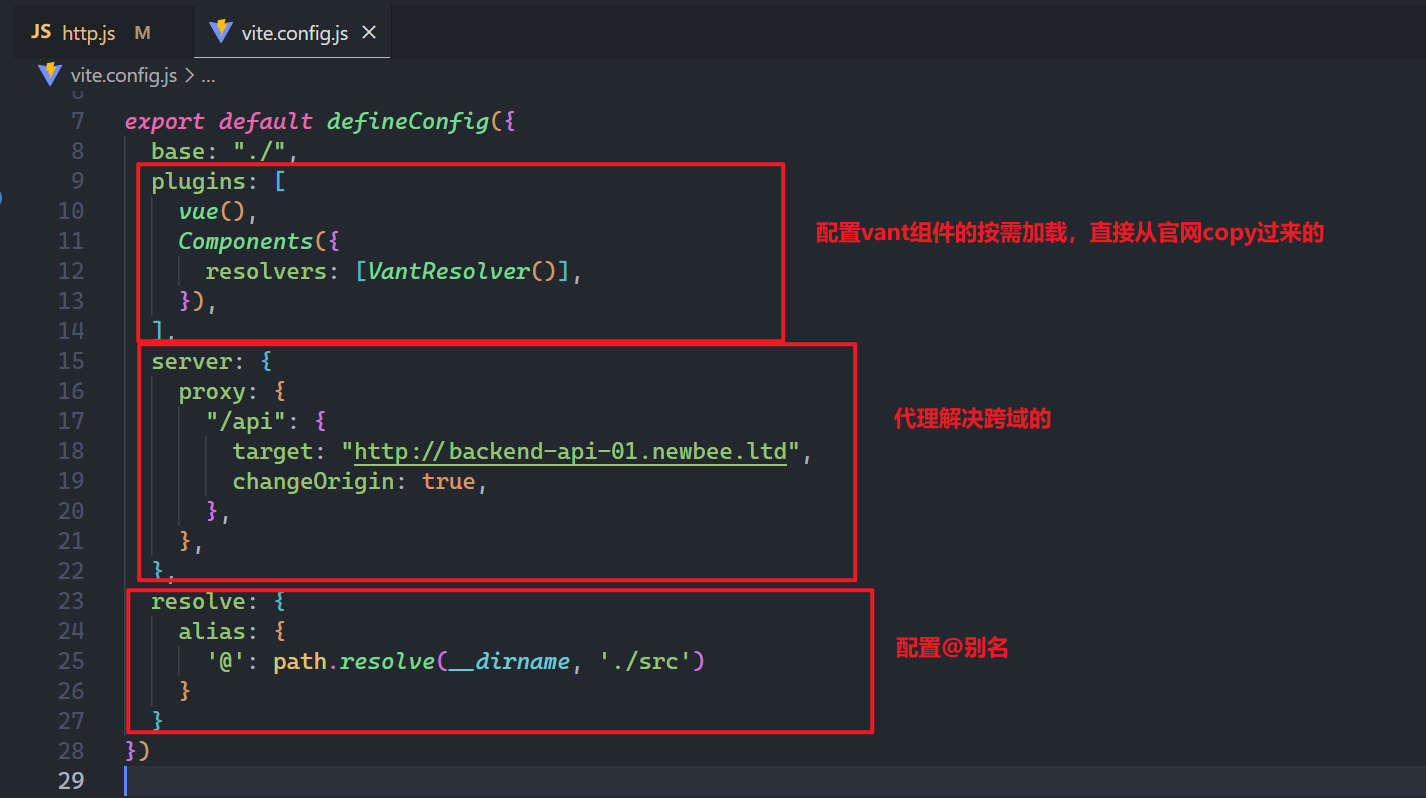Click the Vite icon in the breadcrumb
The height and width of the screenshot is (798, 1426).
pyautogui.click(x=49, y=75)
